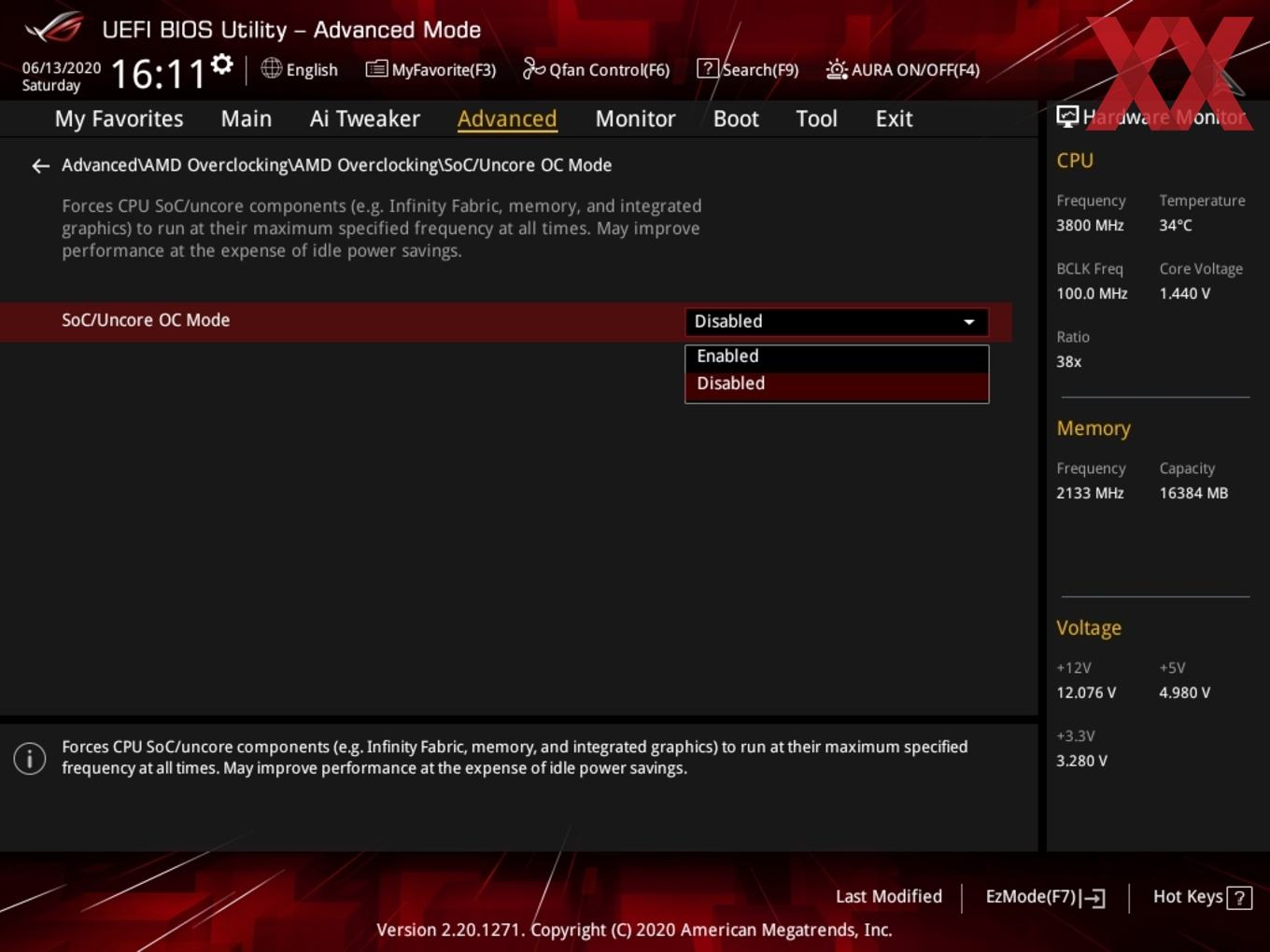Click Core Voltage value 1.440 V
Viewport: 1270px width, 952px height.
(1185, 294)
